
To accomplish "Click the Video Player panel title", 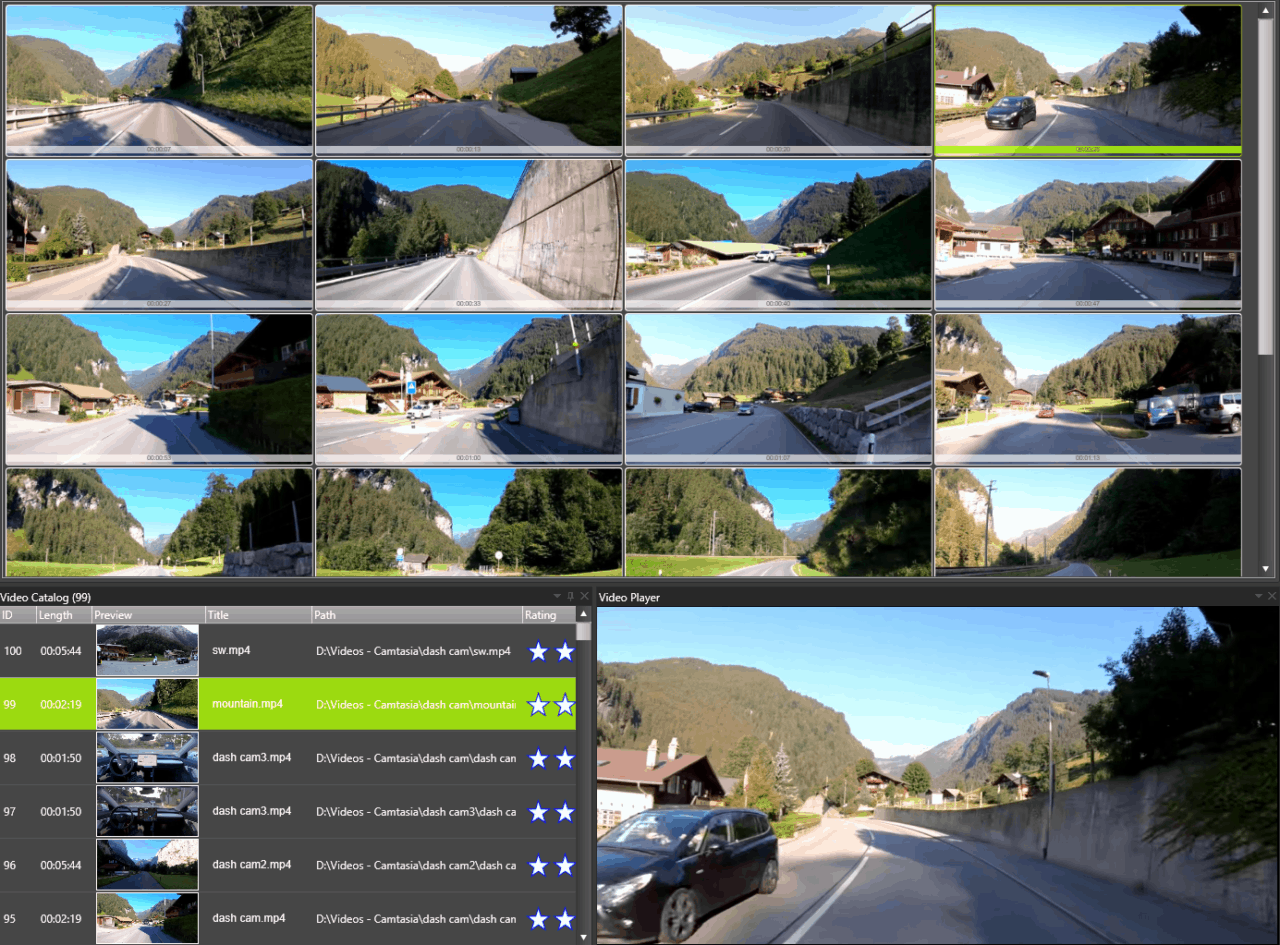I will click(628, 596).
